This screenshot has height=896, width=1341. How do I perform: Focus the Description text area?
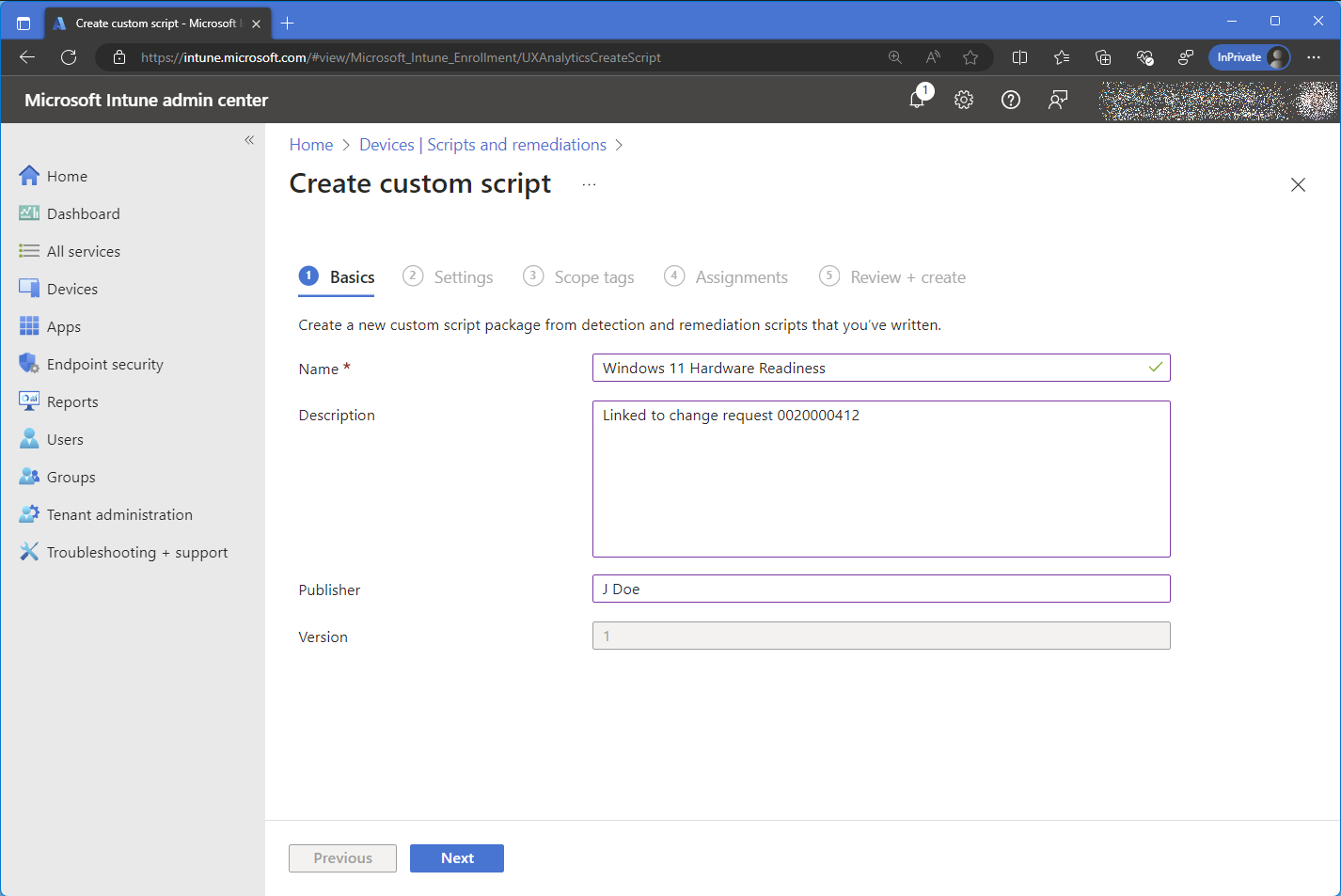click(x=881, y=479)
